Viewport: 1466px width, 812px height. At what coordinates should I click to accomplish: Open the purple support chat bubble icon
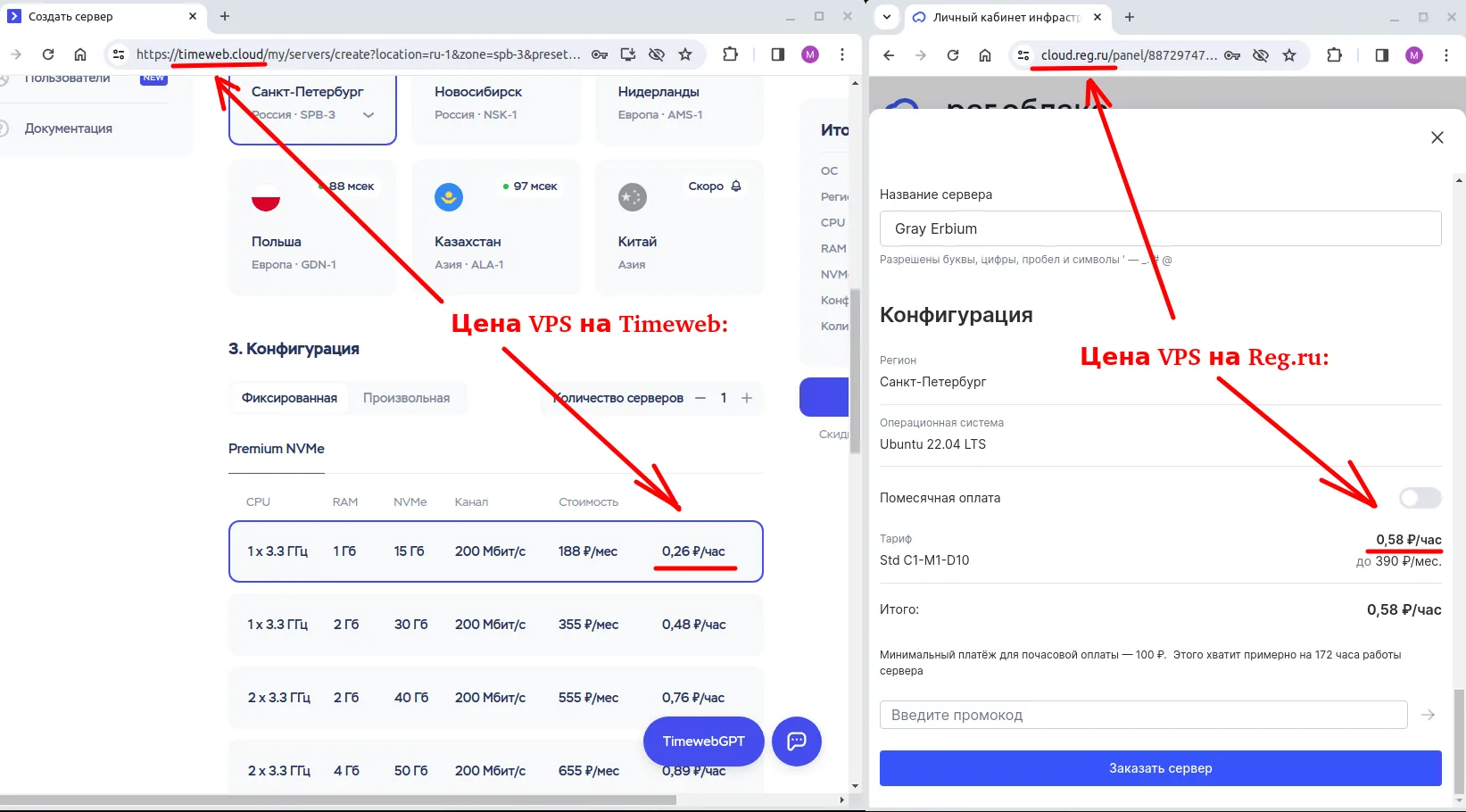[796, 742]
